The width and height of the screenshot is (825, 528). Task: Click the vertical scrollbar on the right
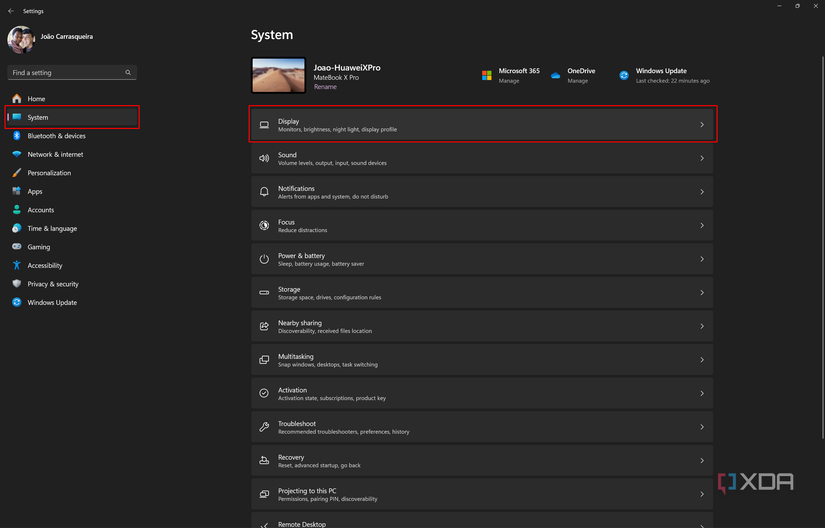822,248
